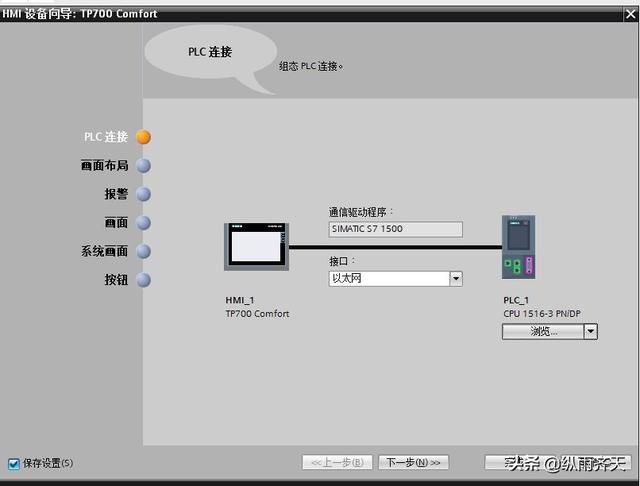Open the 接口 以太网 combo box
640x486 pixels.
pos(396,279)
